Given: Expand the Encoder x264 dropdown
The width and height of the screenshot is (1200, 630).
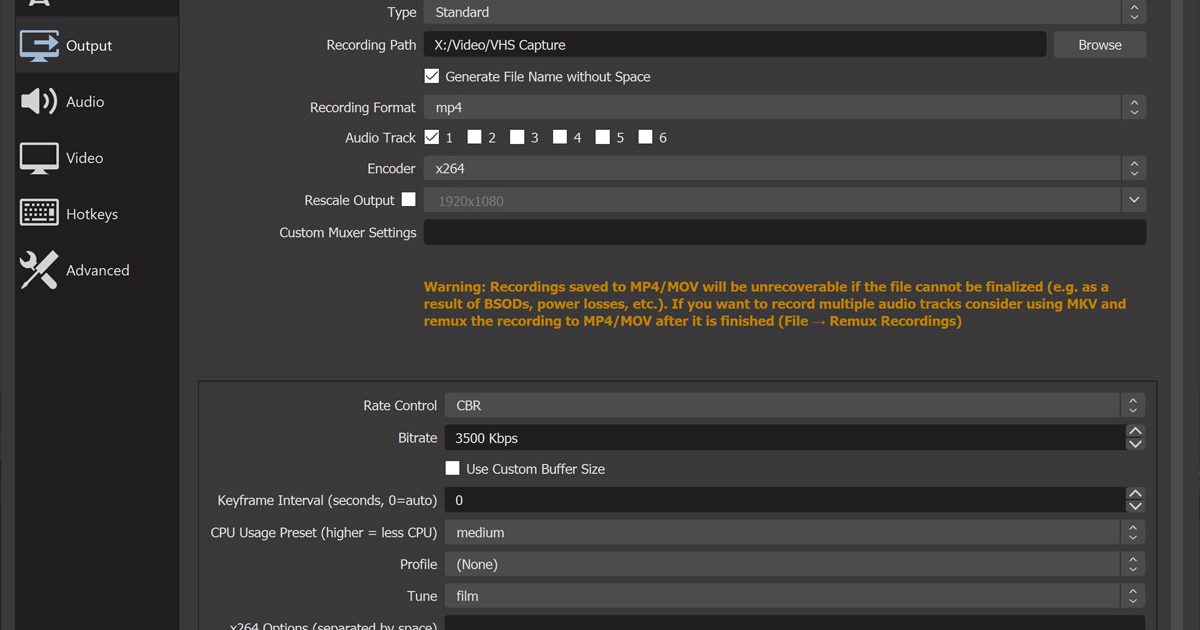Looking at the screenshot, I should (x=784, y=169).
